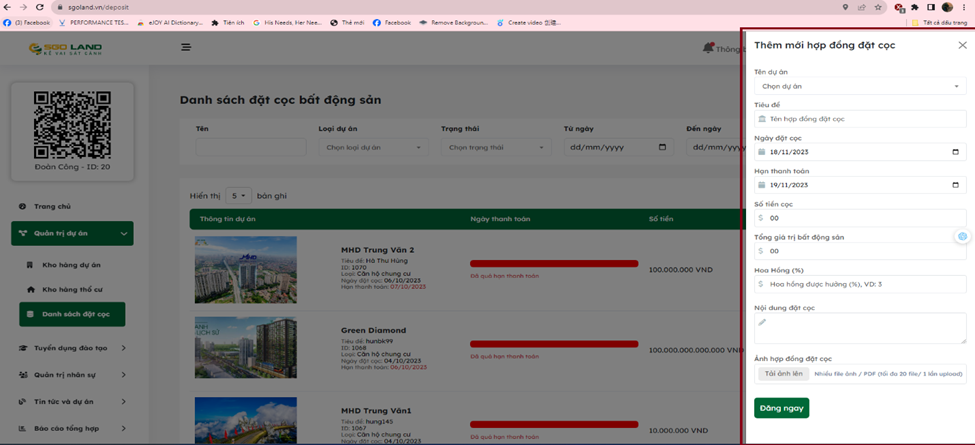975x445 pixels.
Task: Open calendar picker for Hạn thanh toán
Action: [x=955, y=185]
